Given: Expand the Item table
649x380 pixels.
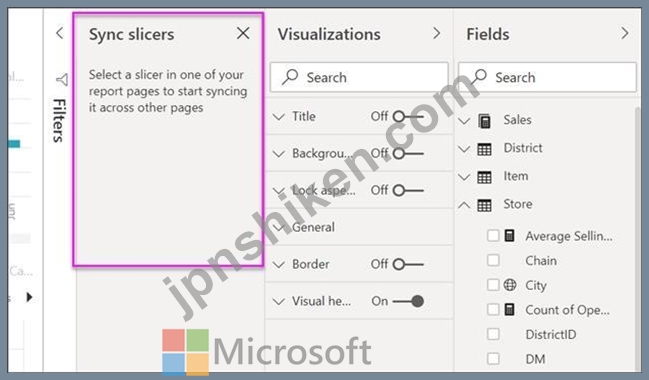Looking at the screenshot, I should 464,177.
